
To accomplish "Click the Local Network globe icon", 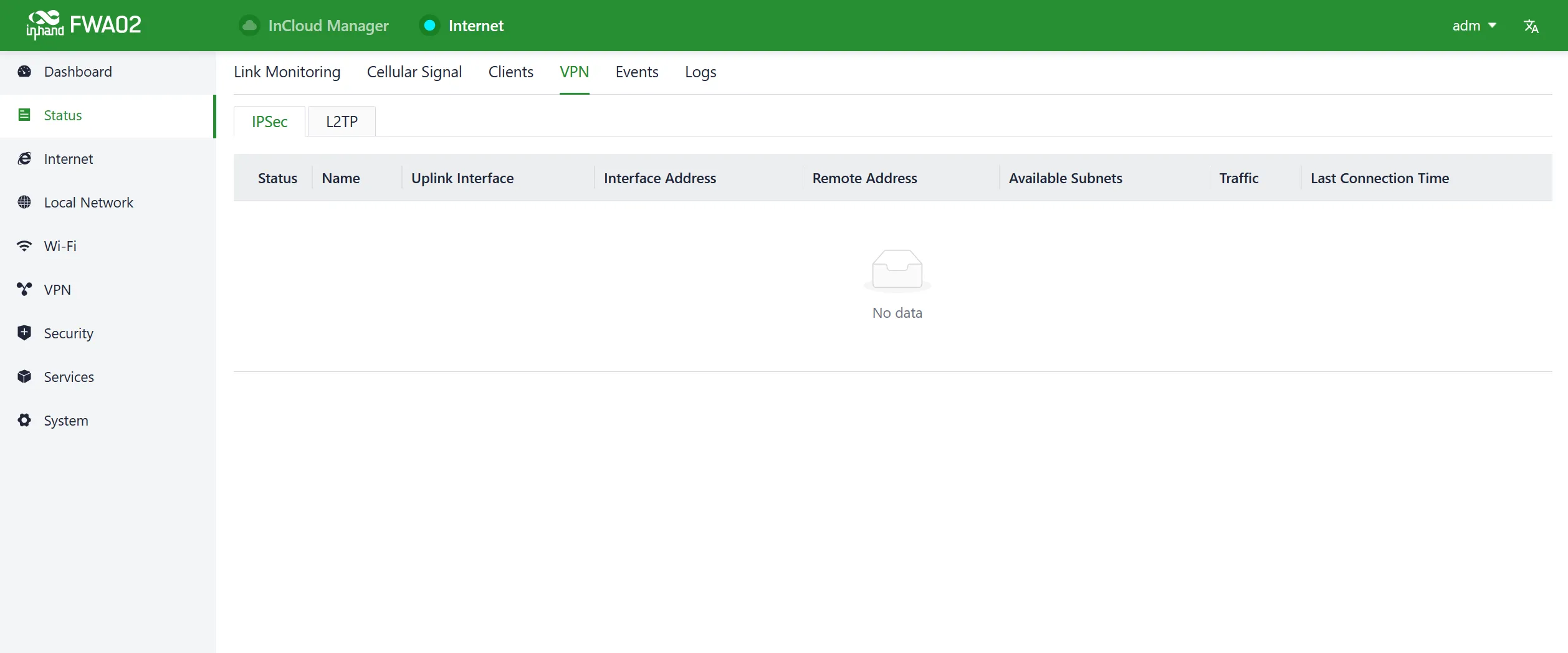I will pyautogui.click(x=24, y=203).
